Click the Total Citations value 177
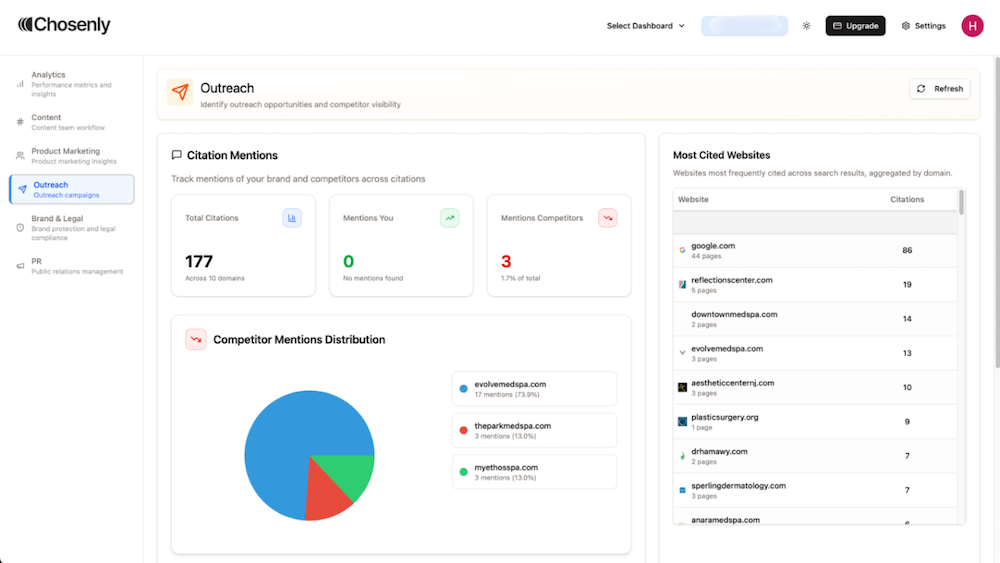This screenshot has height=563, width=1000. tap(199, 261)
